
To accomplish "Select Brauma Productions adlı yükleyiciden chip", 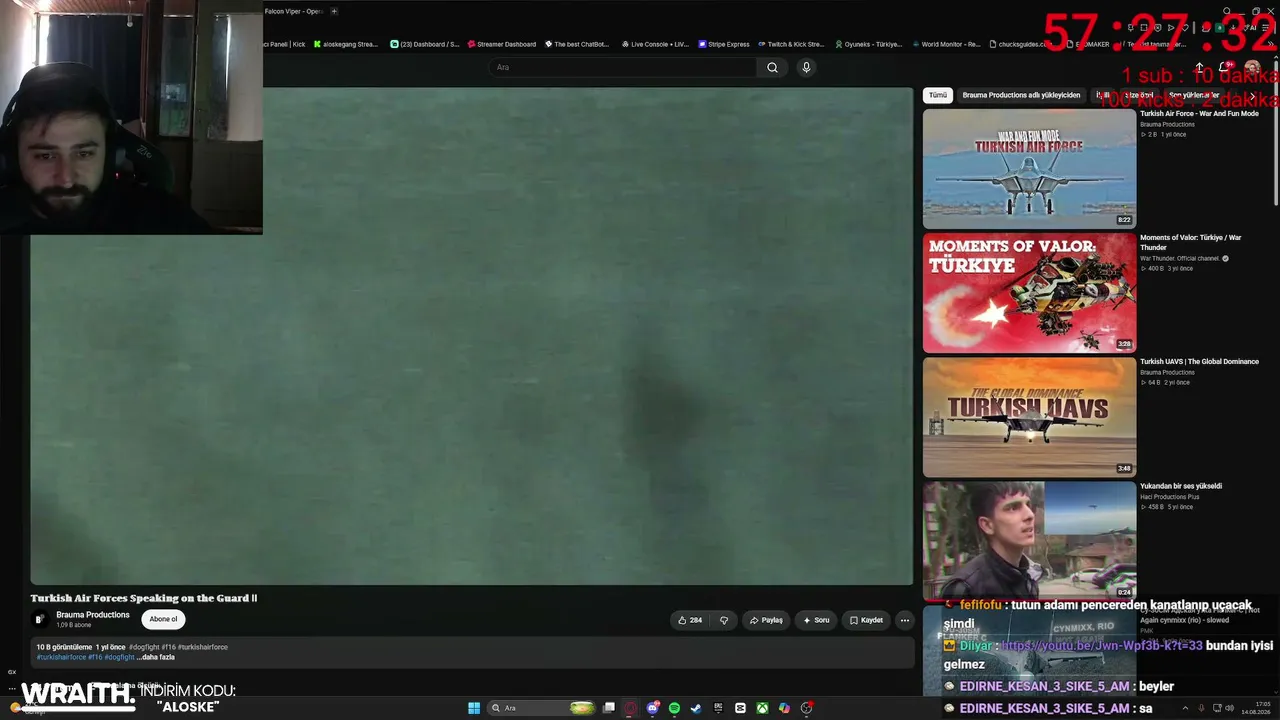I will click(x=1021, y=95).
